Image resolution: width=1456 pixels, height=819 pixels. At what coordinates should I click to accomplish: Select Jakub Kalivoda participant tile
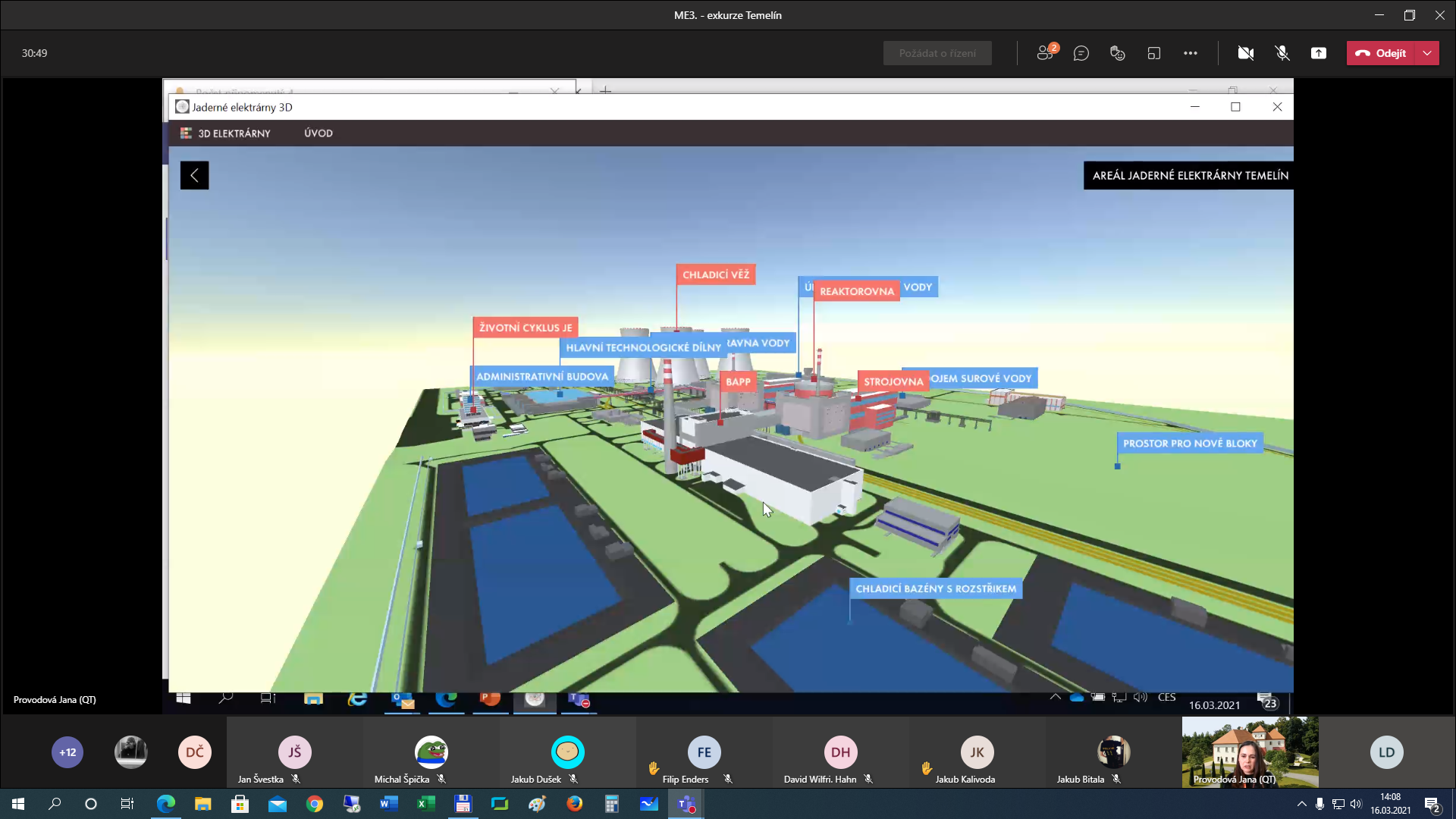click(x=977, y=752)
